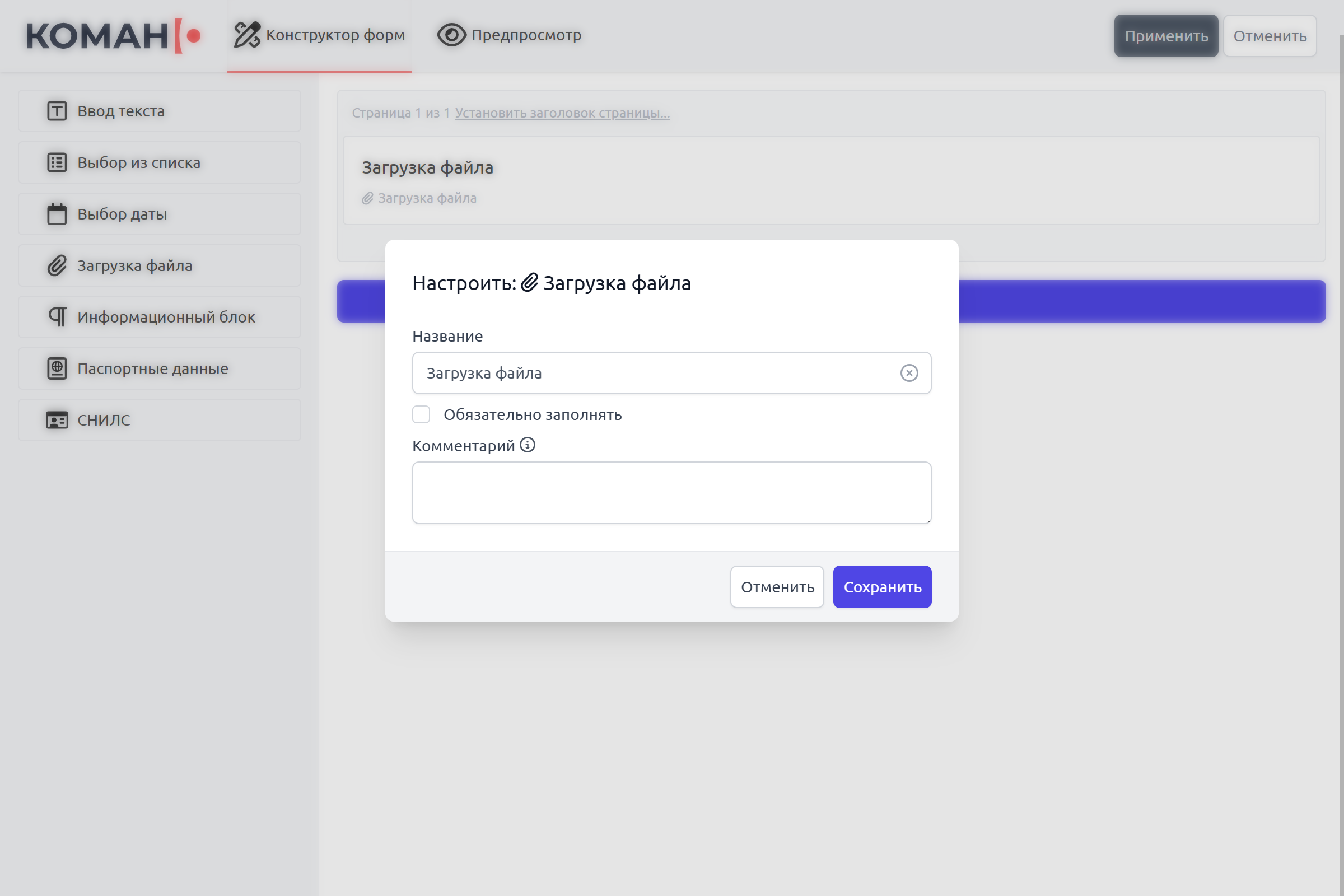Add the СНИЛС element

pos(160,420)
